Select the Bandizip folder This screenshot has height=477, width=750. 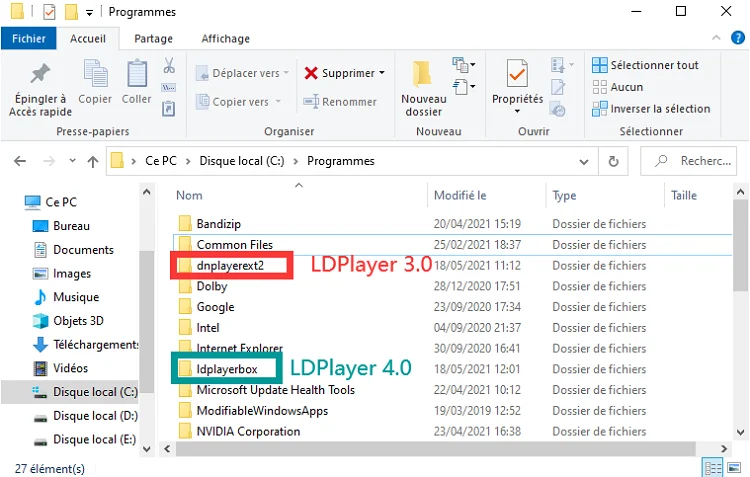coord(219,223)
